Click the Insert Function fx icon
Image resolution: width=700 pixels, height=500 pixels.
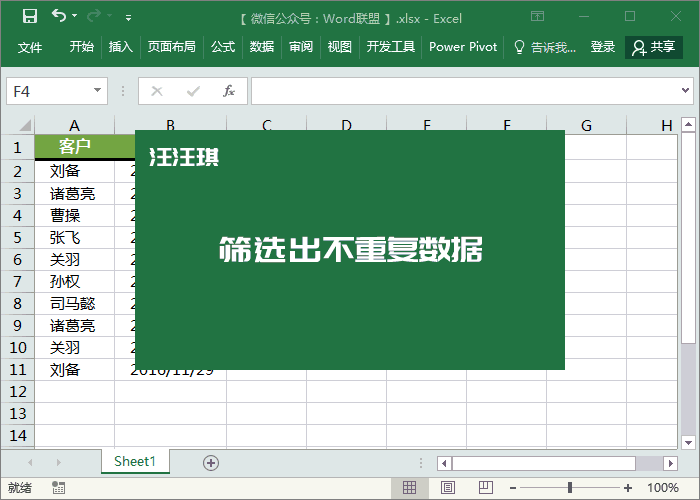[x=229, y=91]
